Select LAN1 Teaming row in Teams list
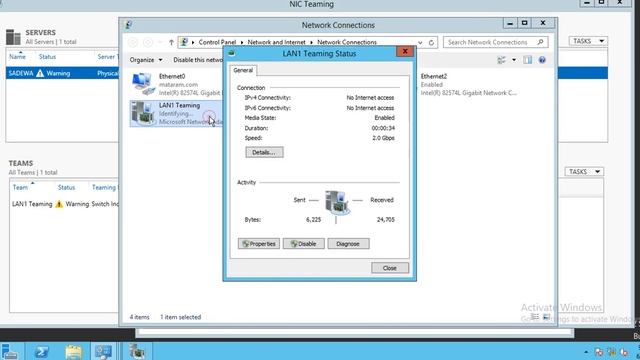640x360 pixels. pyautogui.click(x=64, y=204)
